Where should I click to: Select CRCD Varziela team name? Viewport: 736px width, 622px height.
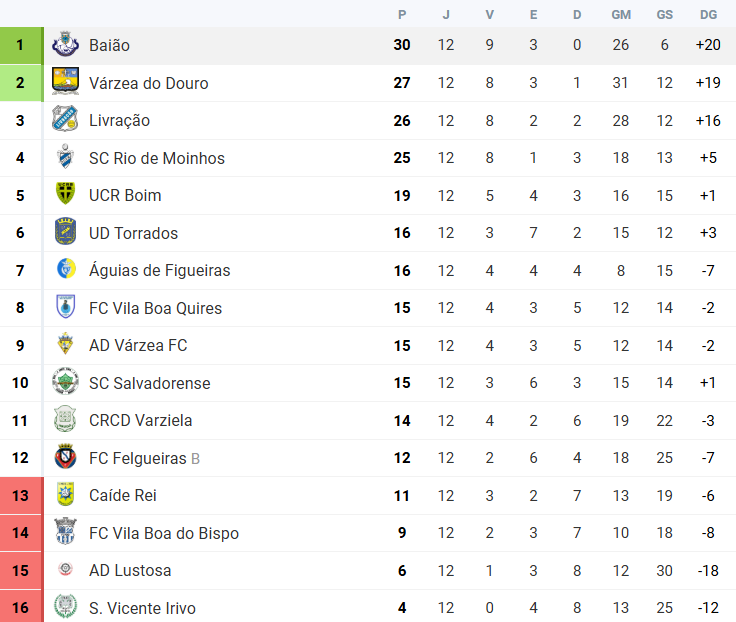140,421
